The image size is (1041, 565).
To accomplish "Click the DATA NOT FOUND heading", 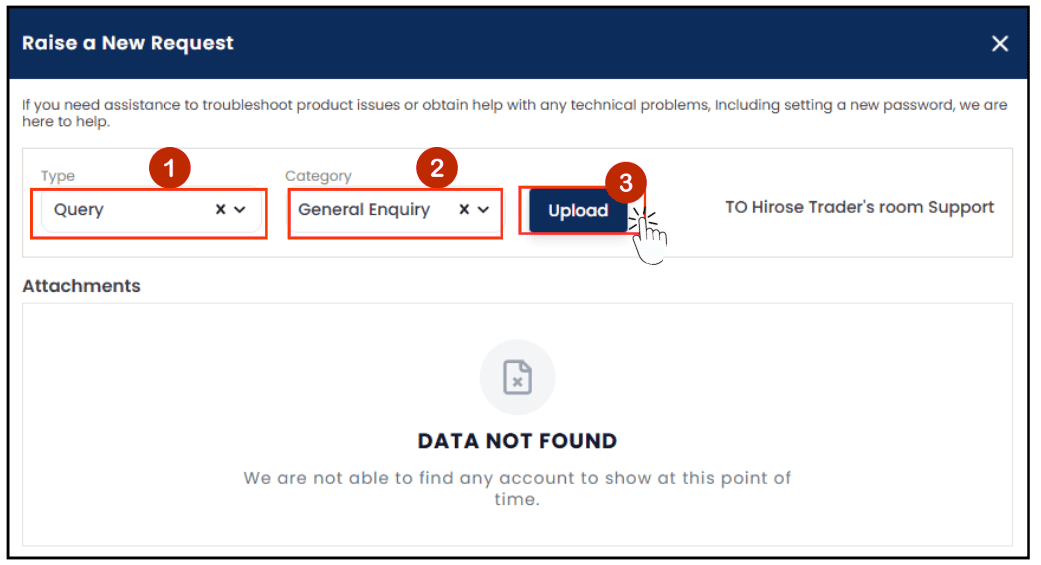I will tap(517, 441).
